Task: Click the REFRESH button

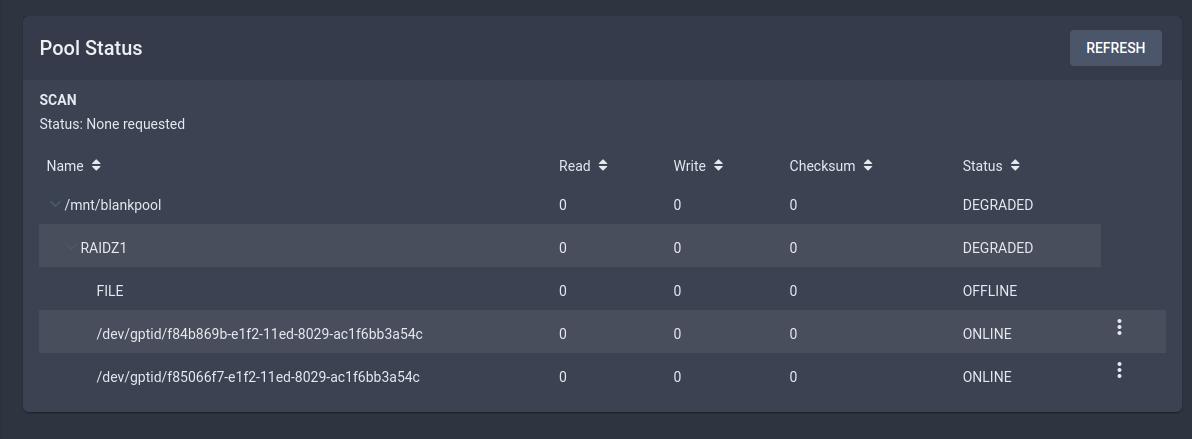Action: 1115,48
